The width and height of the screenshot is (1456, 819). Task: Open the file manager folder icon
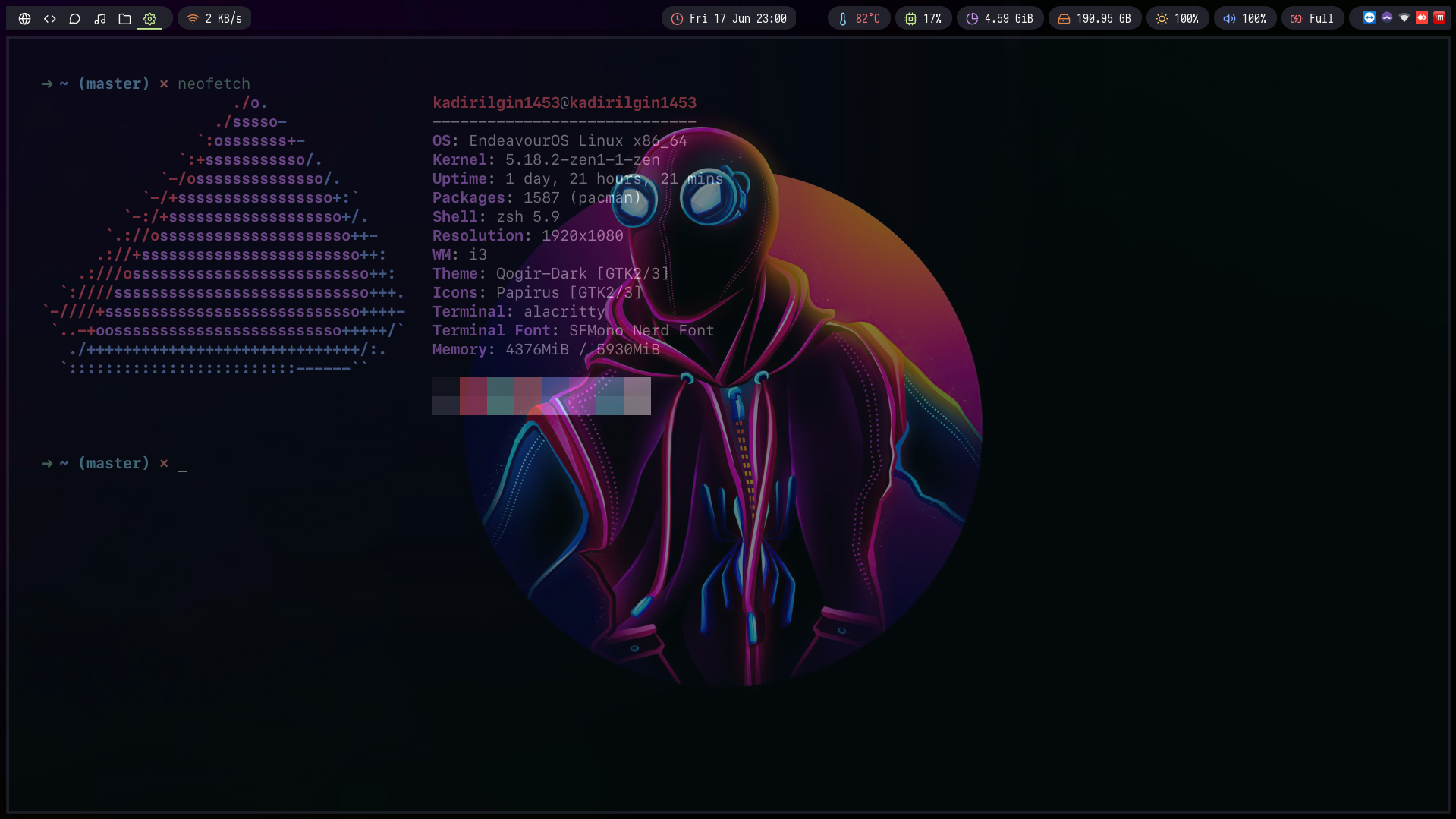pyautogui.click(x=124, y=18)
